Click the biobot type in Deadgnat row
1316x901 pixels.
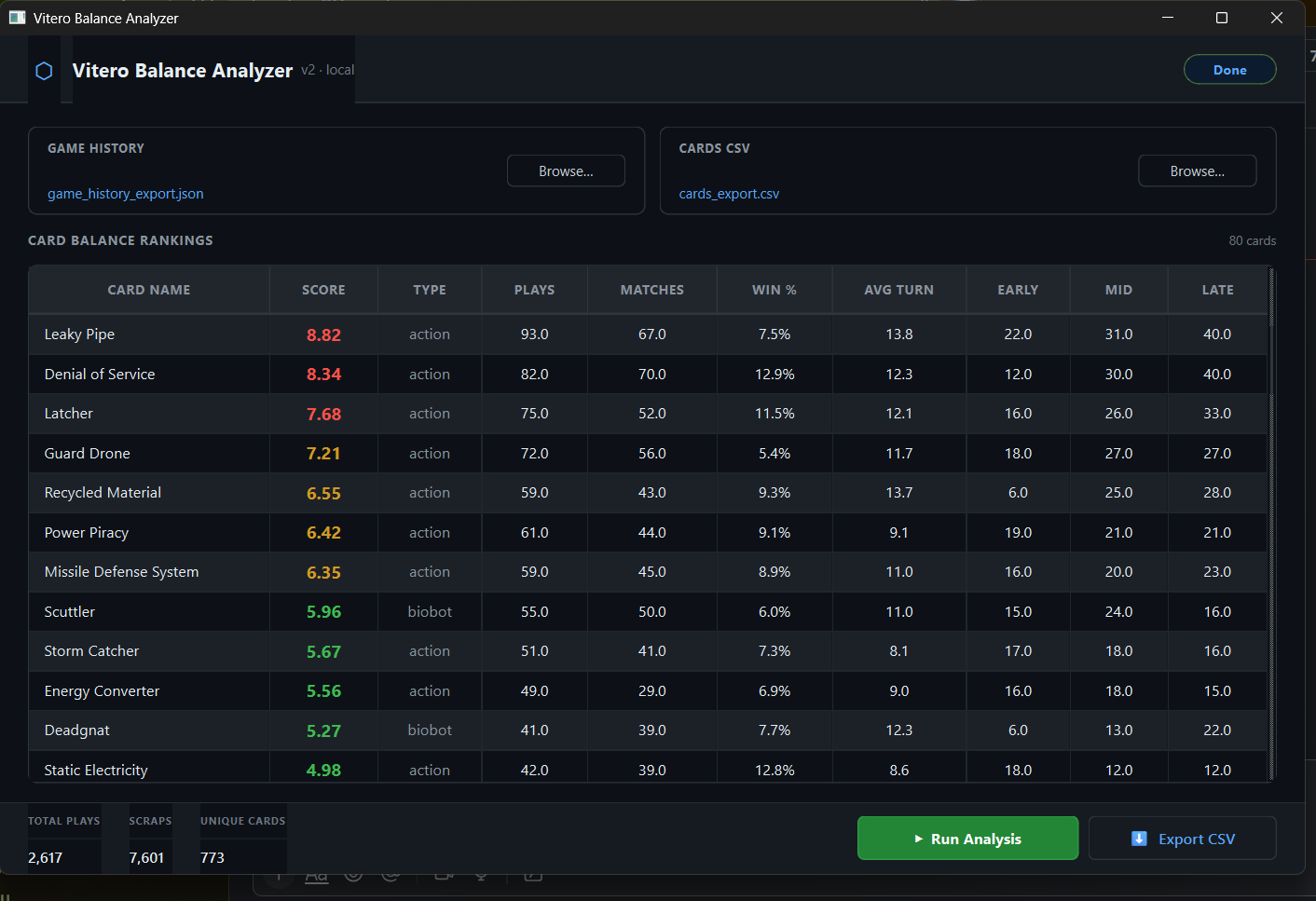(430, 730)
